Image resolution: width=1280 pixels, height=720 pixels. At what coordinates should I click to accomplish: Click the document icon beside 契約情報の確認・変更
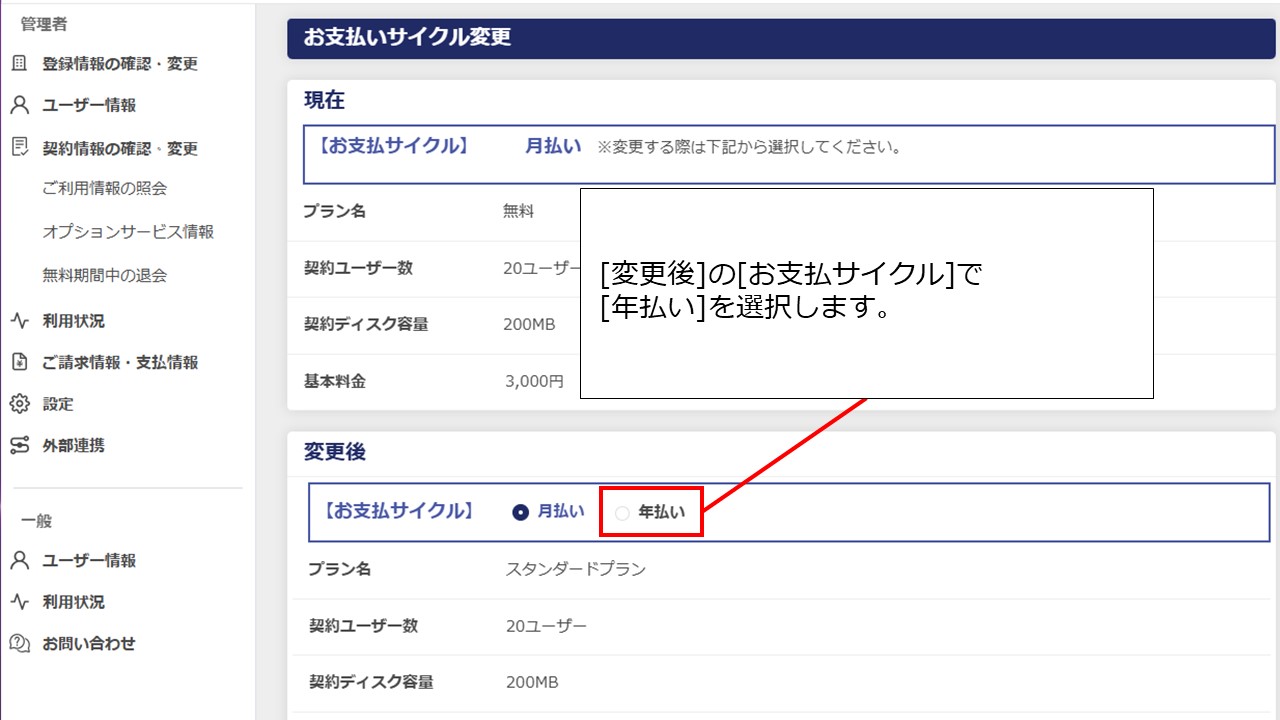click(x=19, y=148)
